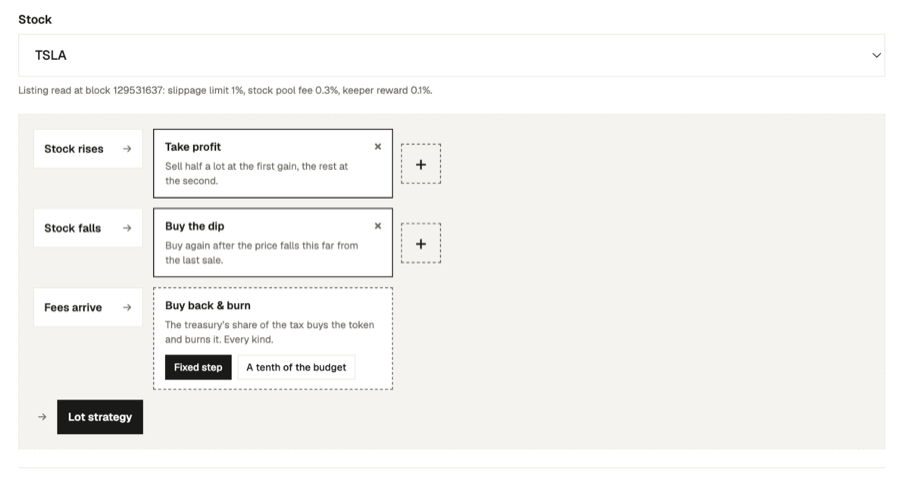The image size is (900, 479).
Task: Click the 'treasury's share of the tax' description
Action: point(270,332)
